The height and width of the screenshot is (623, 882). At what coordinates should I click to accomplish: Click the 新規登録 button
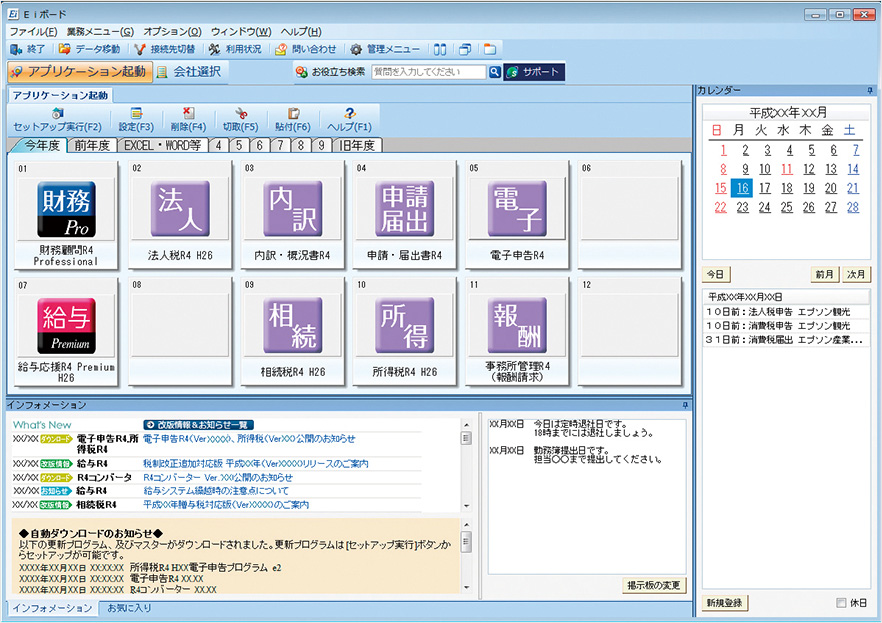[725, 603]
